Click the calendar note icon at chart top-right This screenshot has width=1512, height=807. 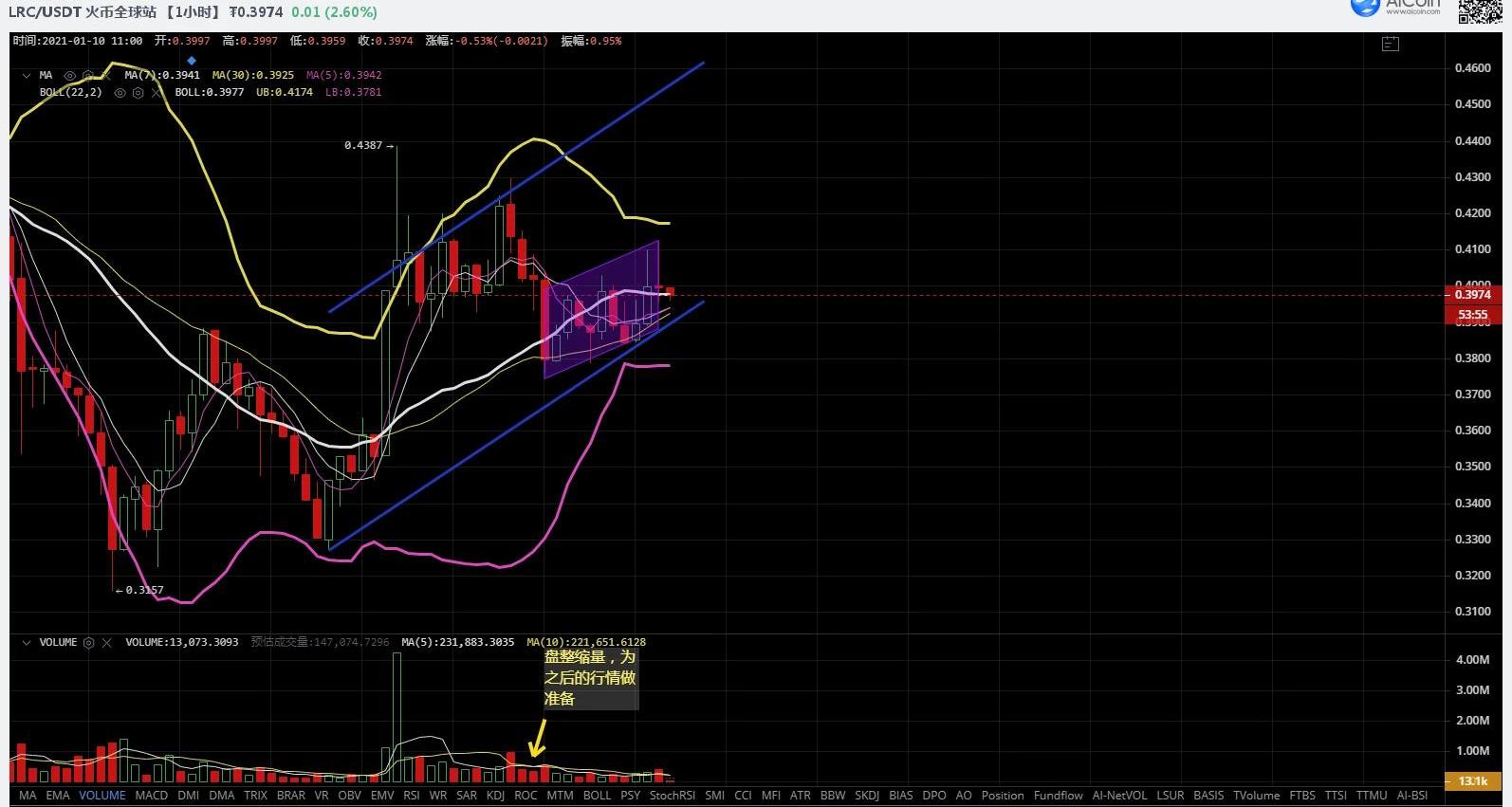1391,44
